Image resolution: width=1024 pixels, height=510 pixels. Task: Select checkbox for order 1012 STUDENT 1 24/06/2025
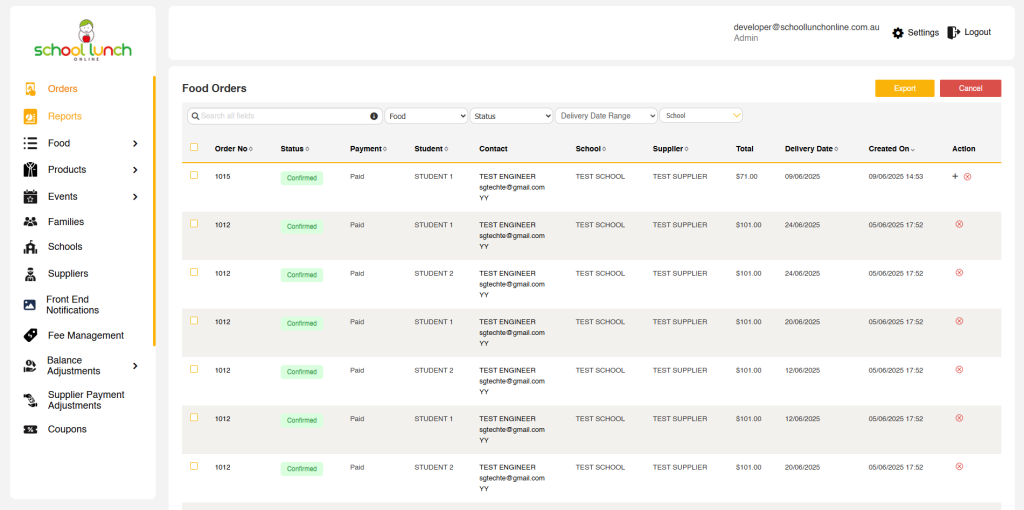[194, 223]
